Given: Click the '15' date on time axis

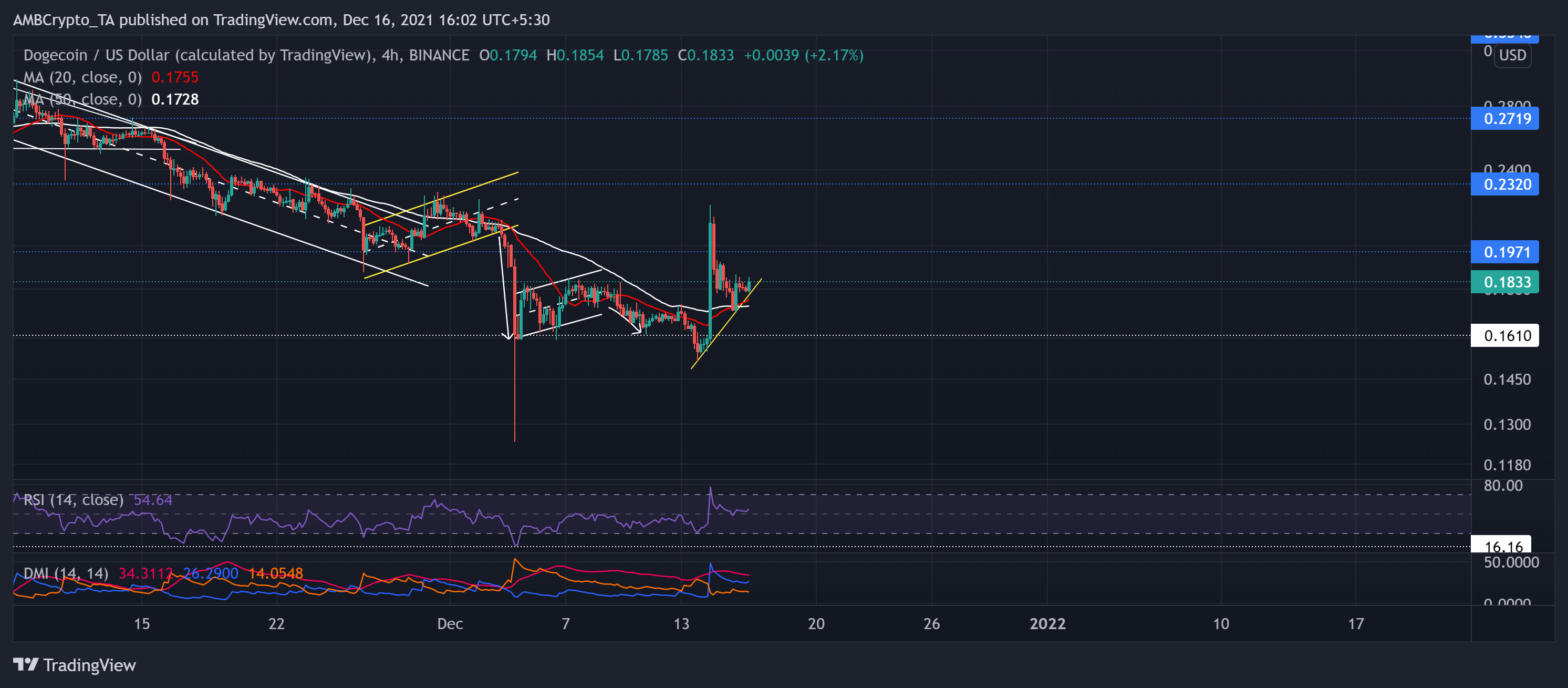Looking at the screenshot, I should coord(141,623).
